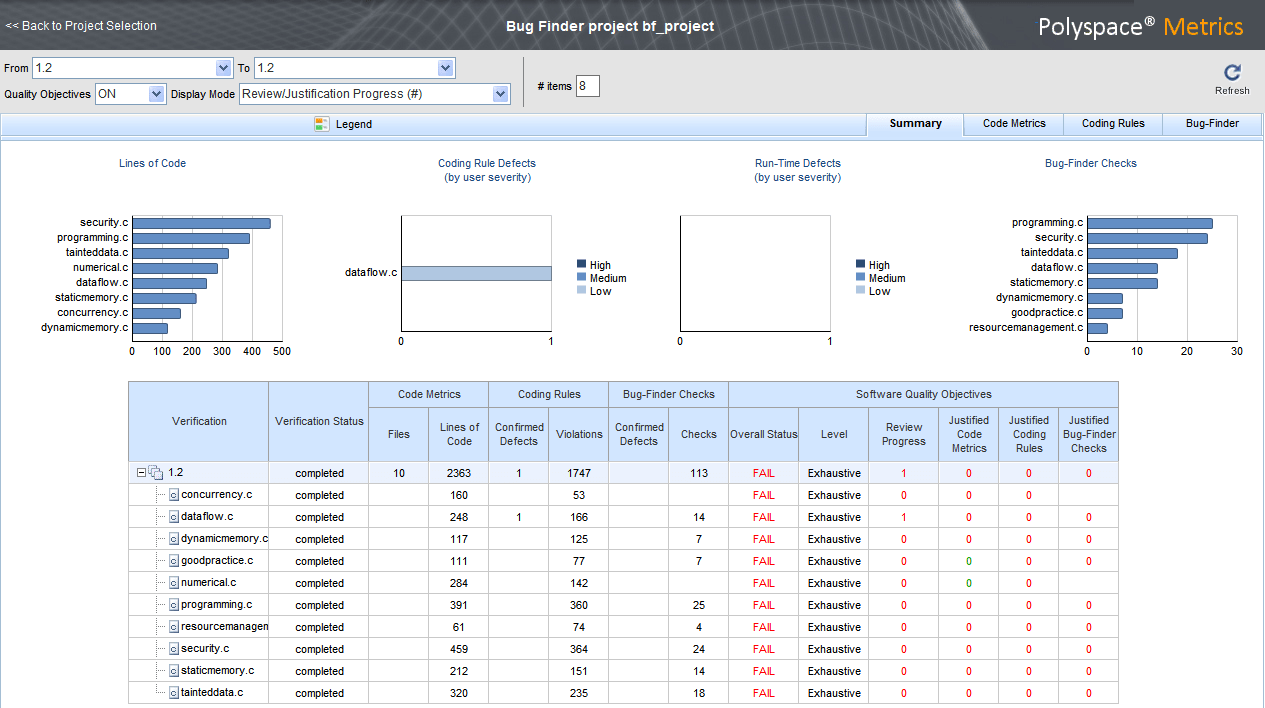Click the programming.c file name in table

pyautogui.click(x=216, y=605)
